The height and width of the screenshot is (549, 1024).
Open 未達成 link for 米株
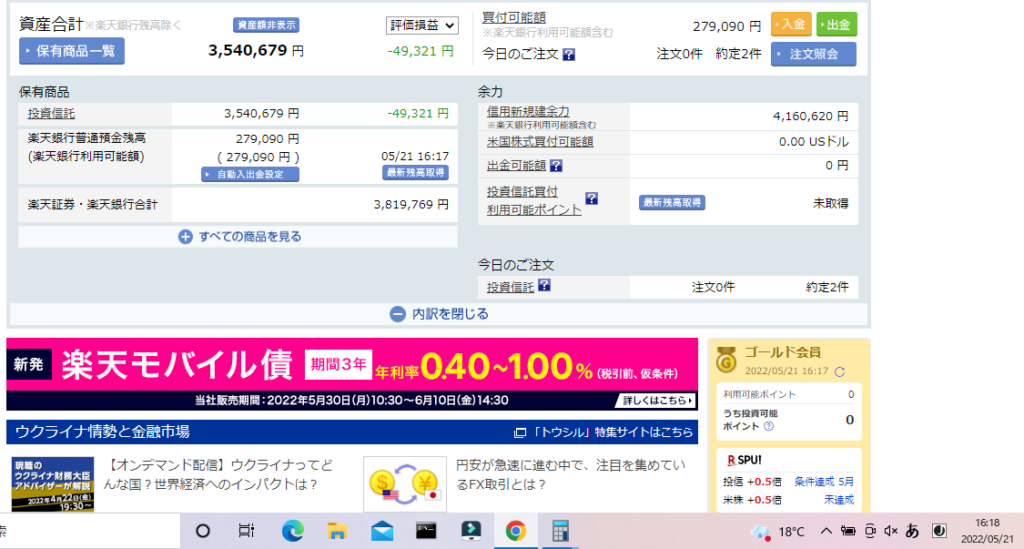coord(839,500)
